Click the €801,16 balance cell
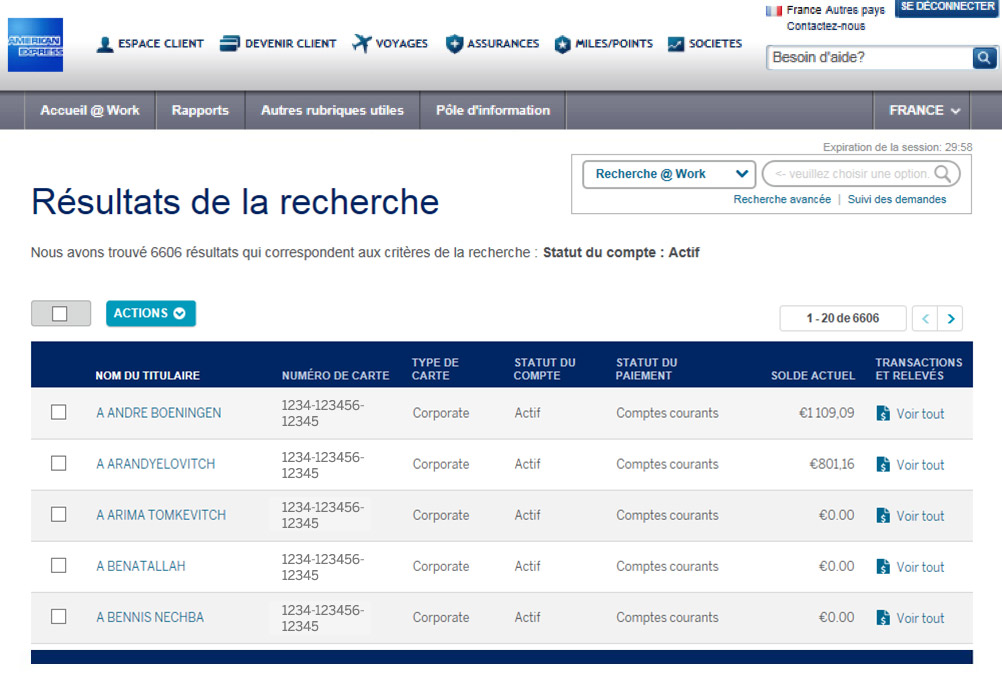 point(831,464)
